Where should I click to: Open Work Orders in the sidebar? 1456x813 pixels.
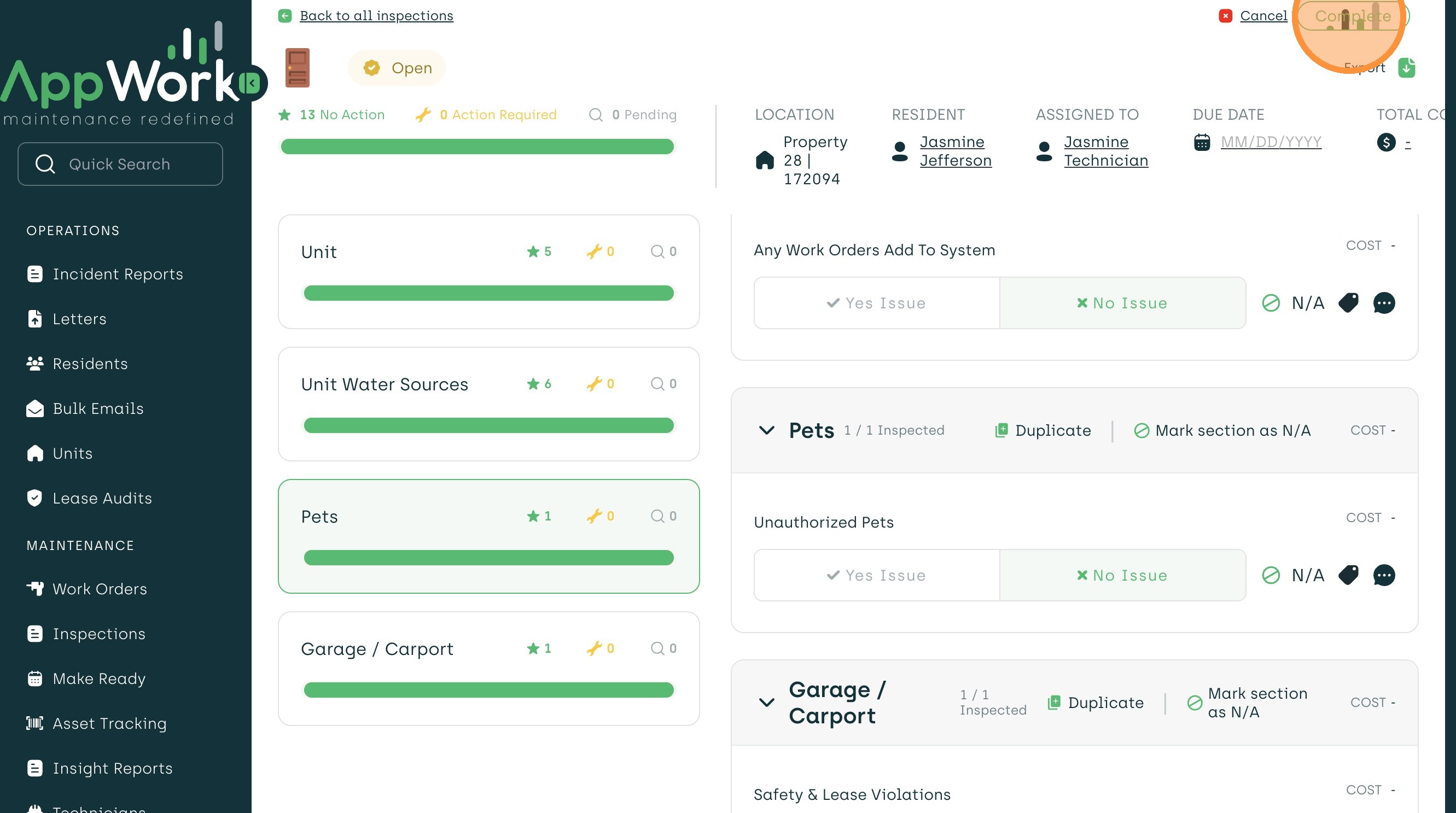[x=100, y=589]
